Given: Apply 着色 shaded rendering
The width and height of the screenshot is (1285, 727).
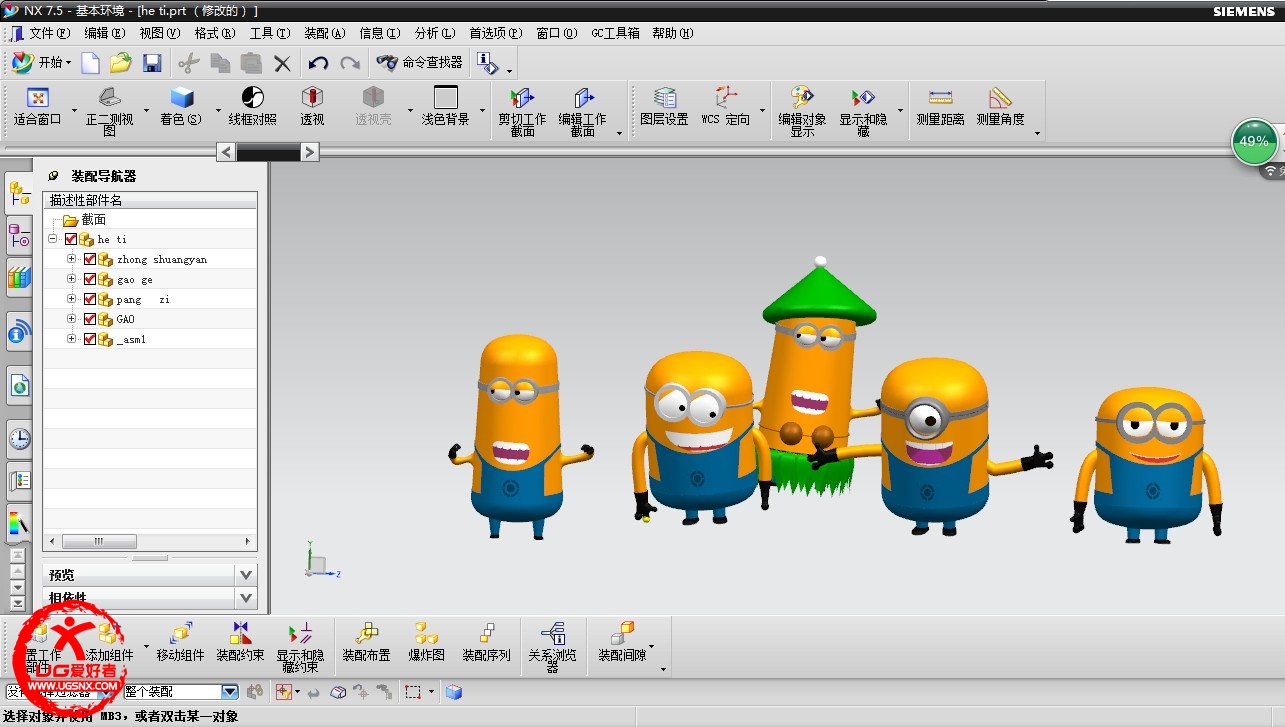Looking at the screenshot, I should click(181, 108).
